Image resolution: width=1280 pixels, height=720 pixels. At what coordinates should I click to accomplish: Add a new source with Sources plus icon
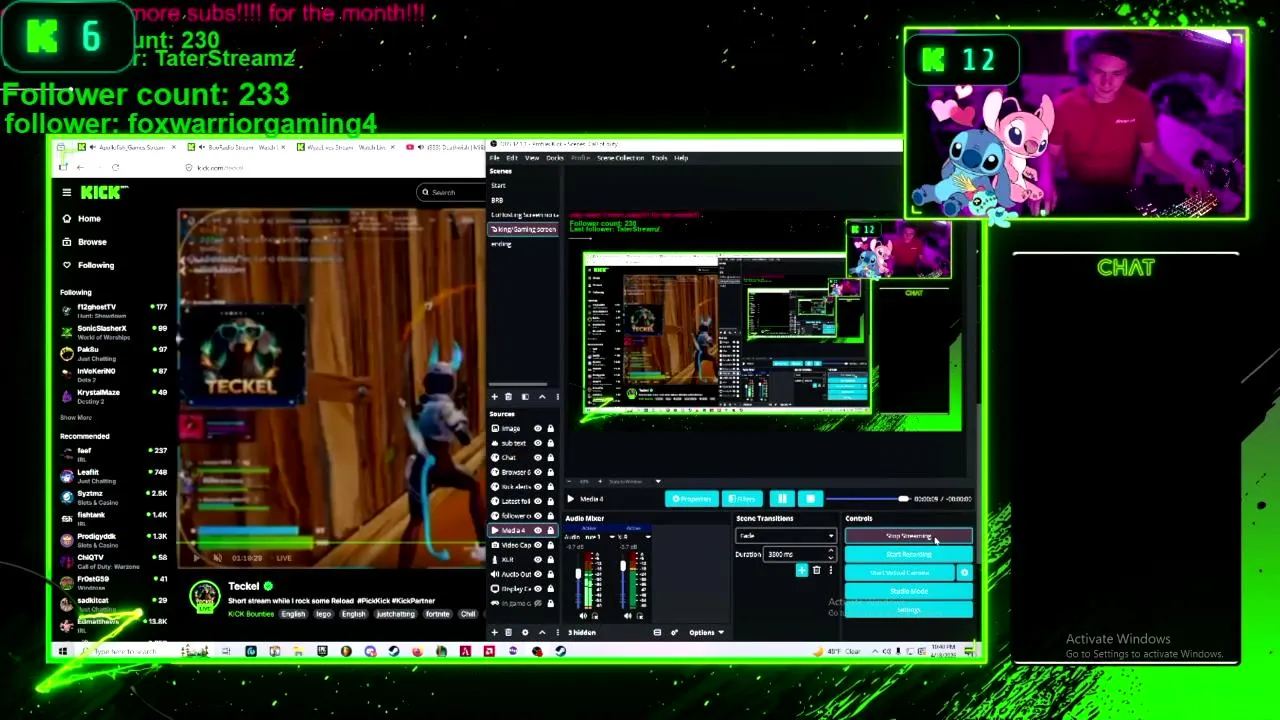[494, 632]
